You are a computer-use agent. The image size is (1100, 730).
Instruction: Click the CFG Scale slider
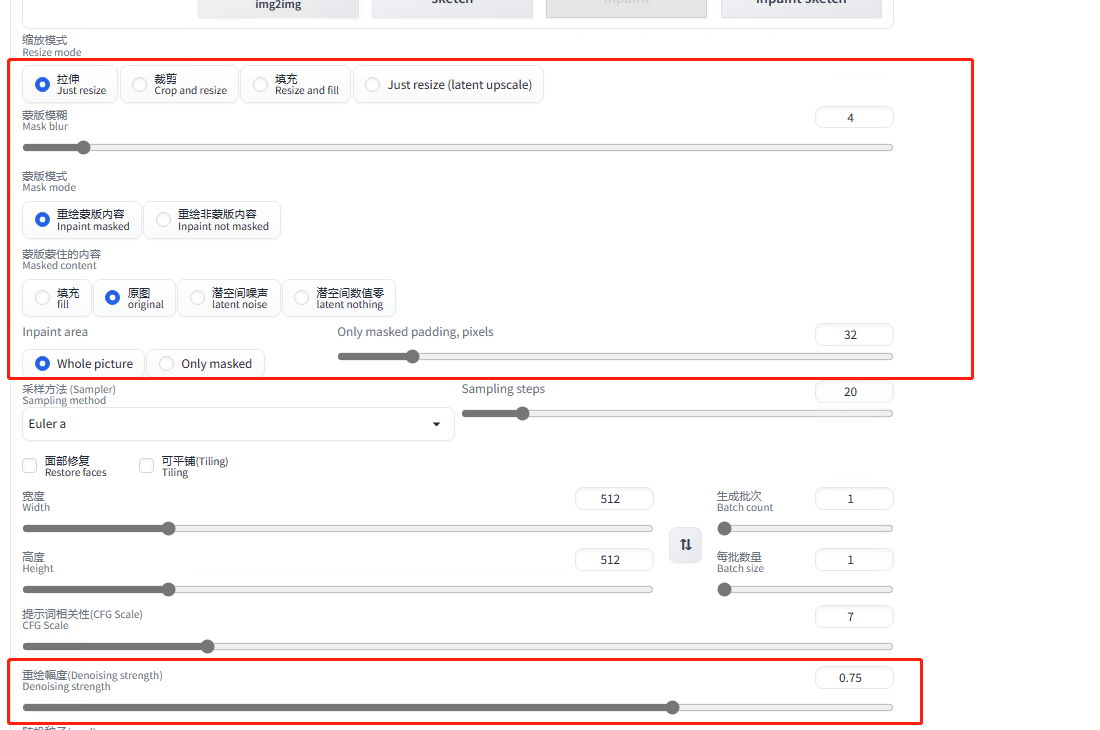[x=457, y=646]
